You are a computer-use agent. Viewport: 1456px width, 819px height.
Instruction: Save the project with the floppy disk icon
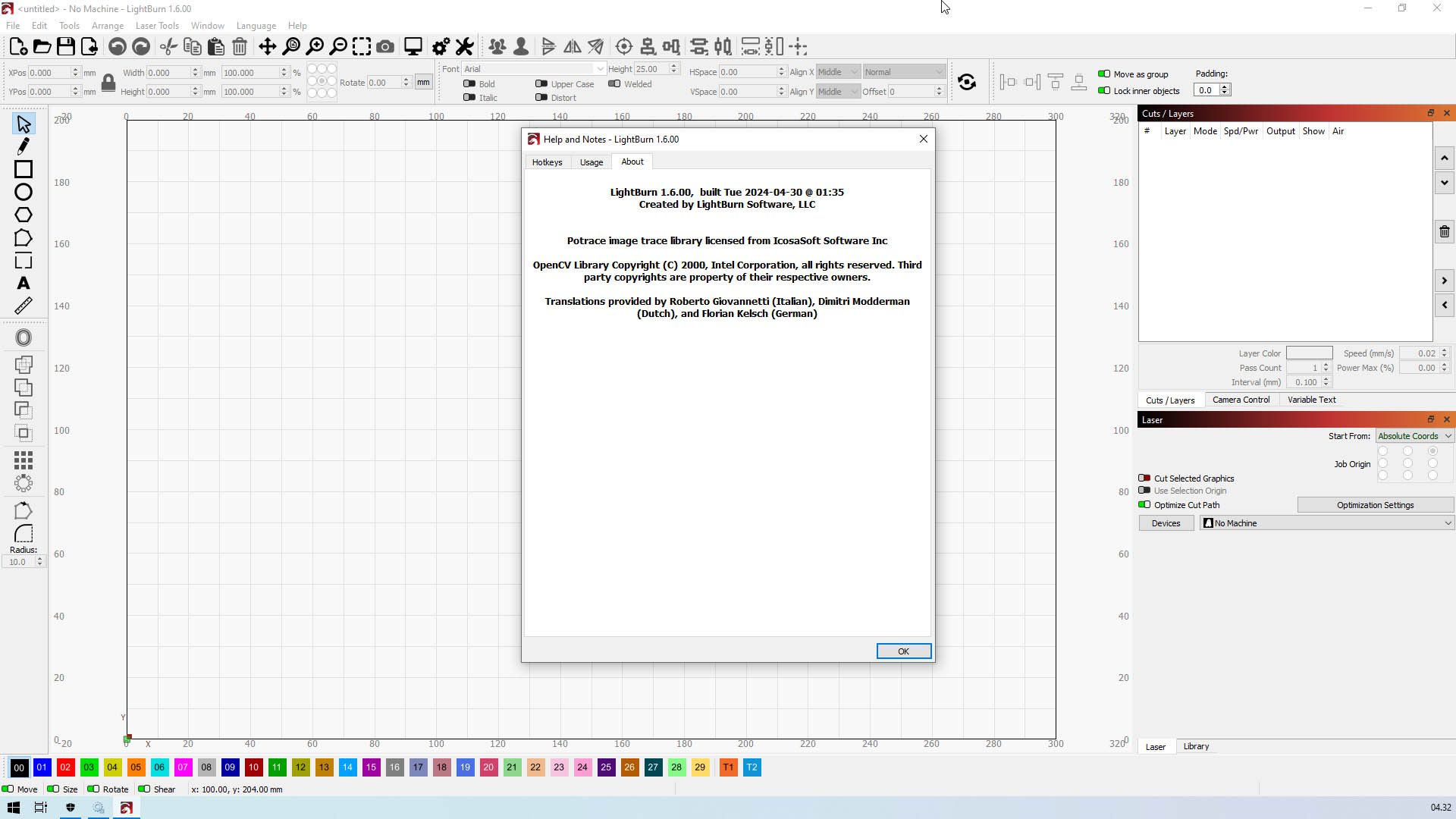tap(66, 47)
